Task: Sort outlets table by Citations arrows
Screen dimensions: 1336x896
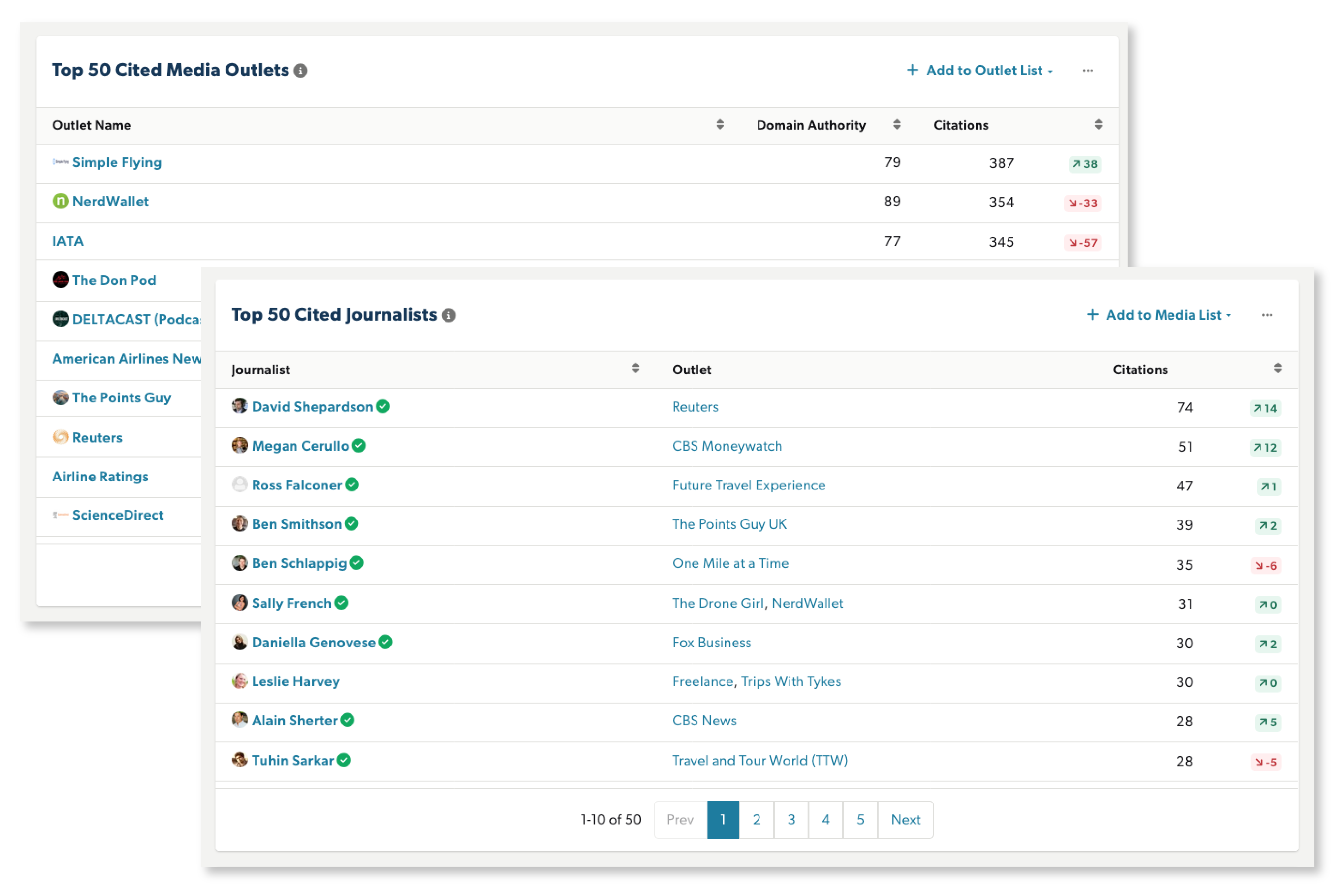Action: [x=1098, y=125]
